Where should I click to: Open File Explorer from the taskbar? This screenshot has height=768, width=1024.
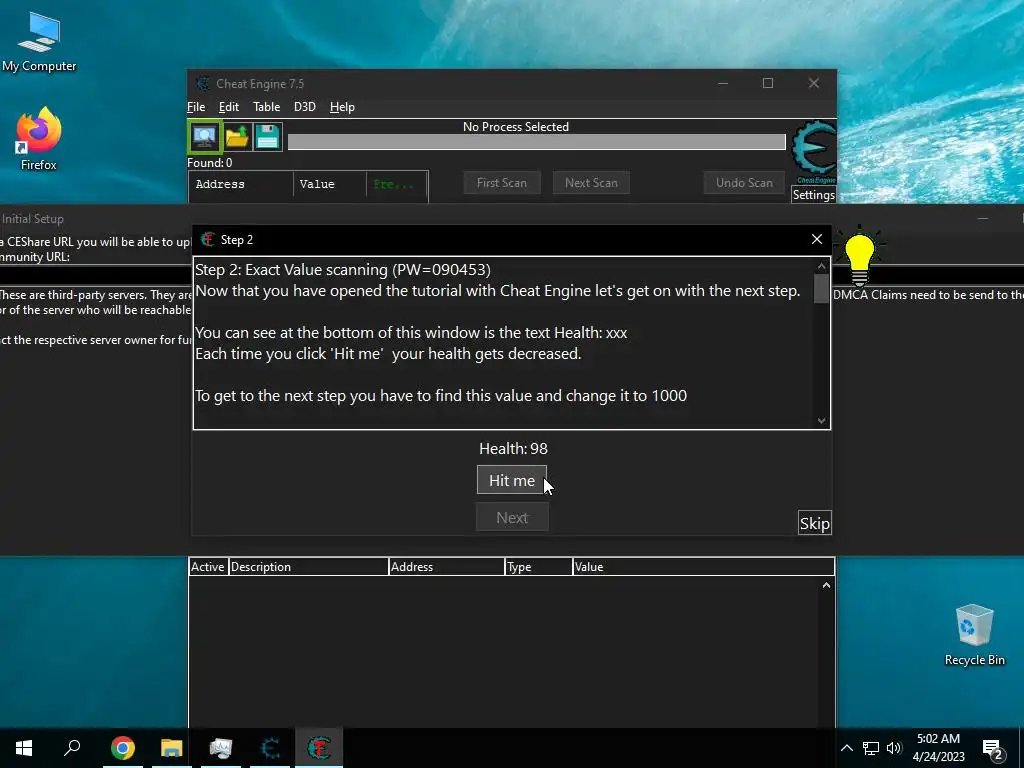(x=171, y=748)
